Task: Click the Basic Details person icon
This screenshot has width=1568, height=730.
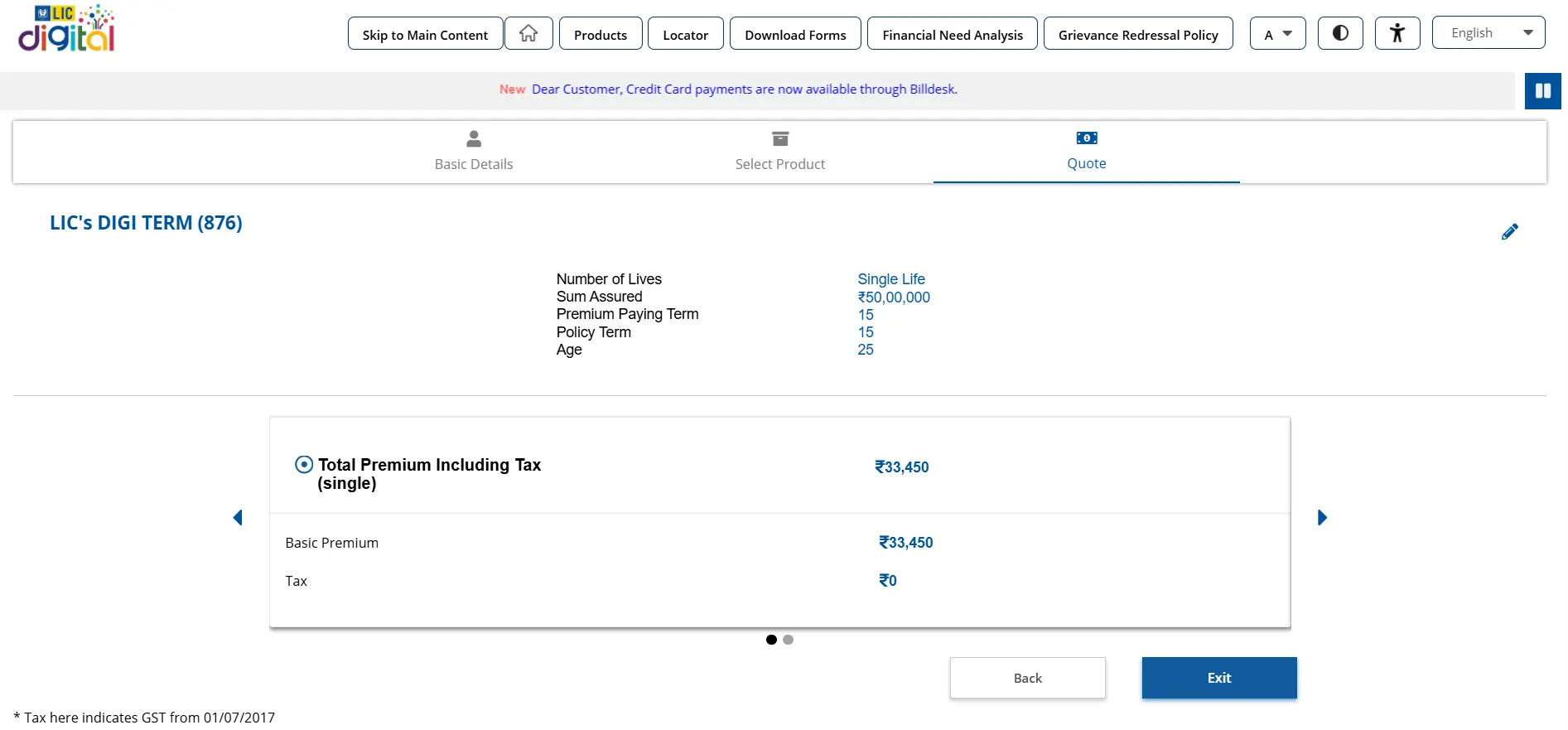Action: point(474,138)
